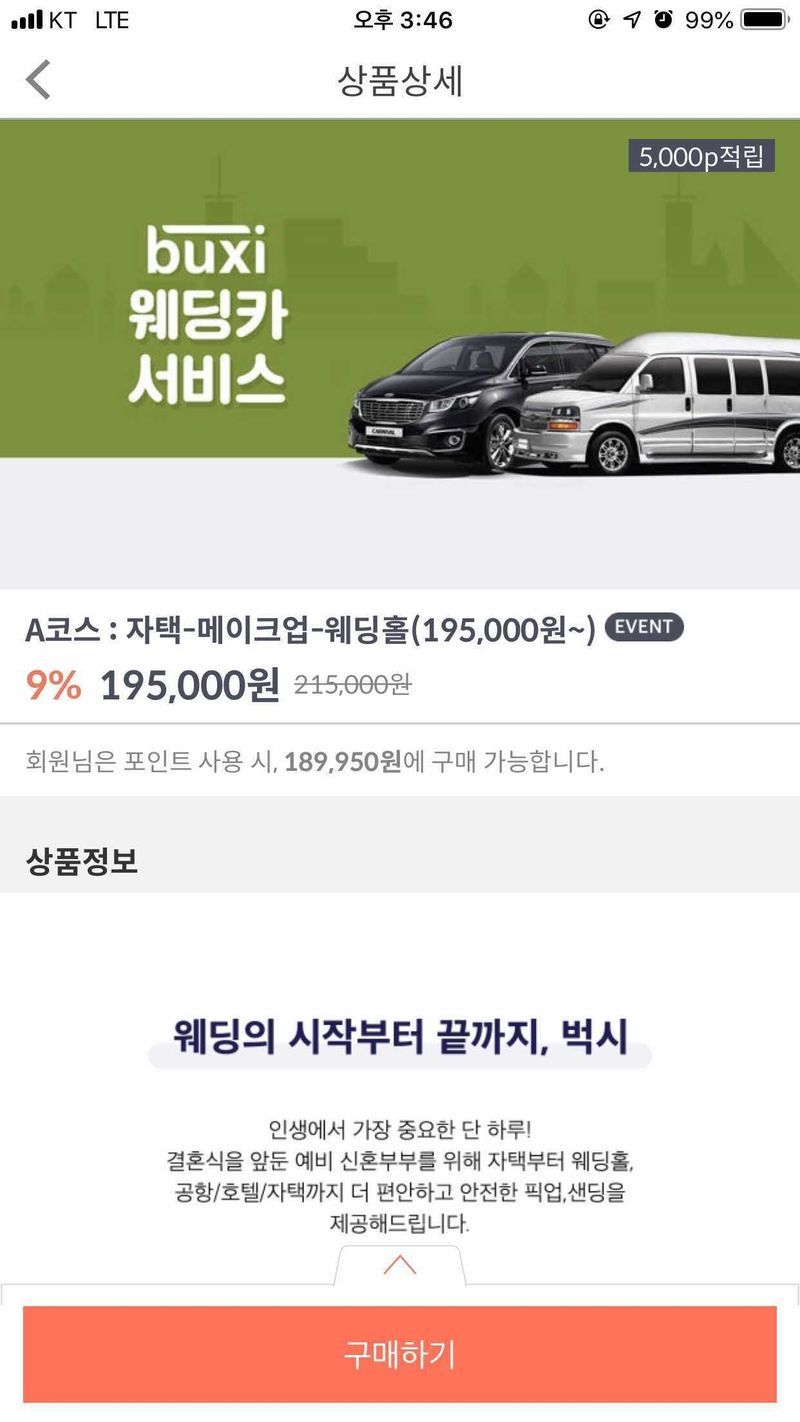Tap the A코스 product title

(310, 630)
